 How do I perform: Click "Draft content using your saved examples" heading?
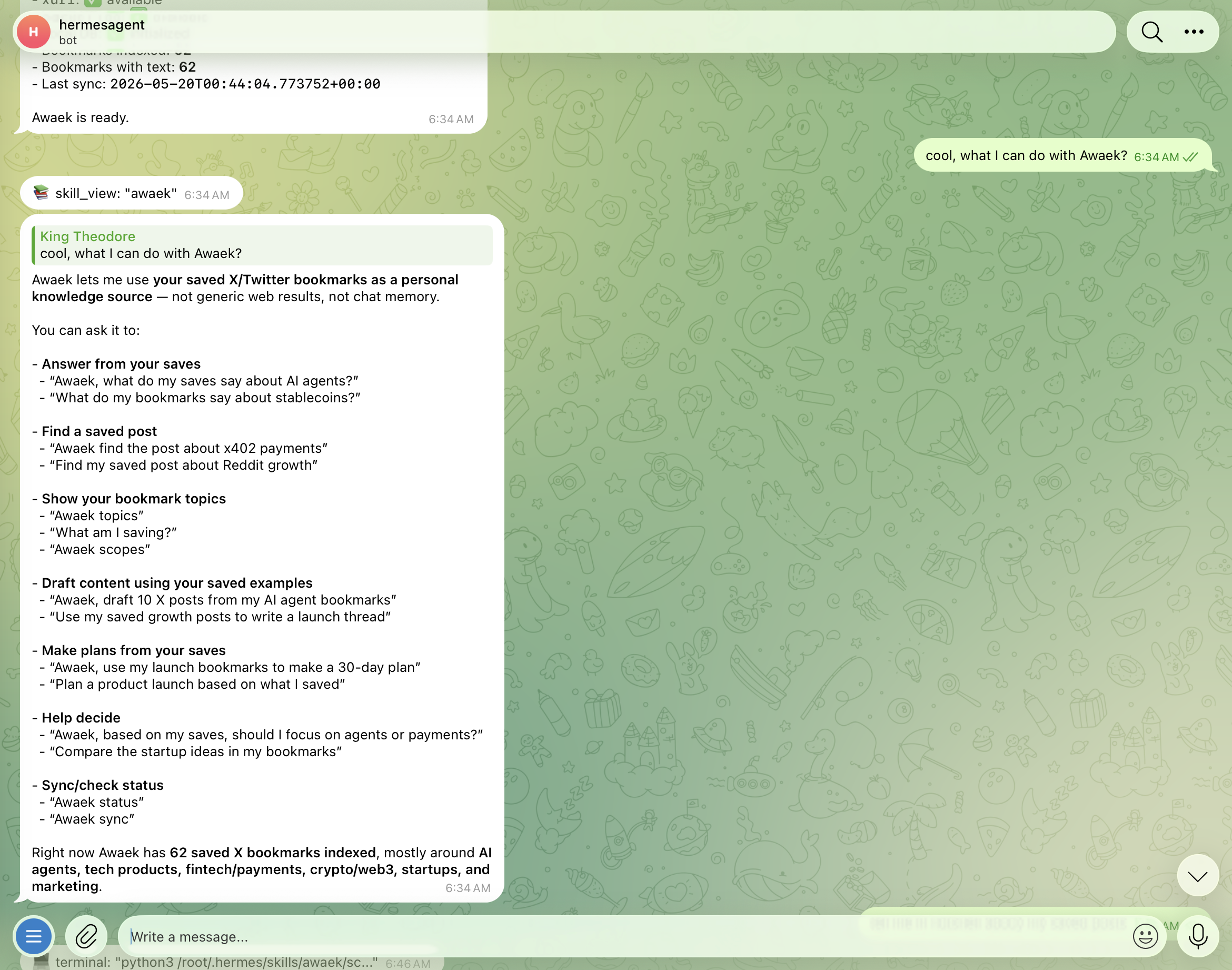tap(177, 583)
